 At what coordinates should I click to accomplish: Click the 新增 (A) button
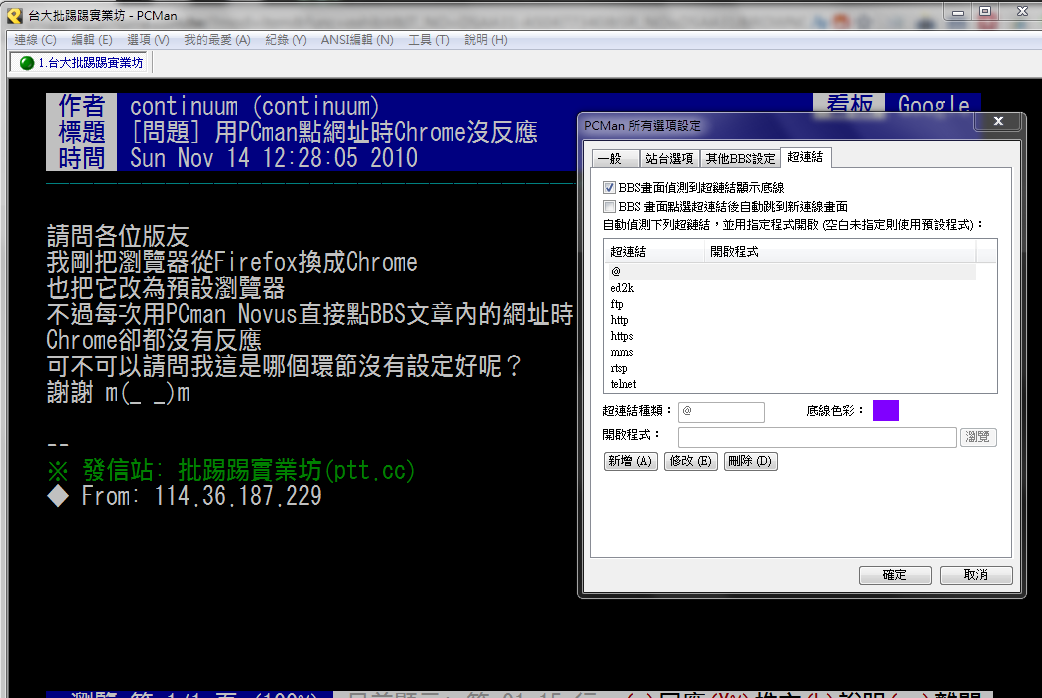630,461
